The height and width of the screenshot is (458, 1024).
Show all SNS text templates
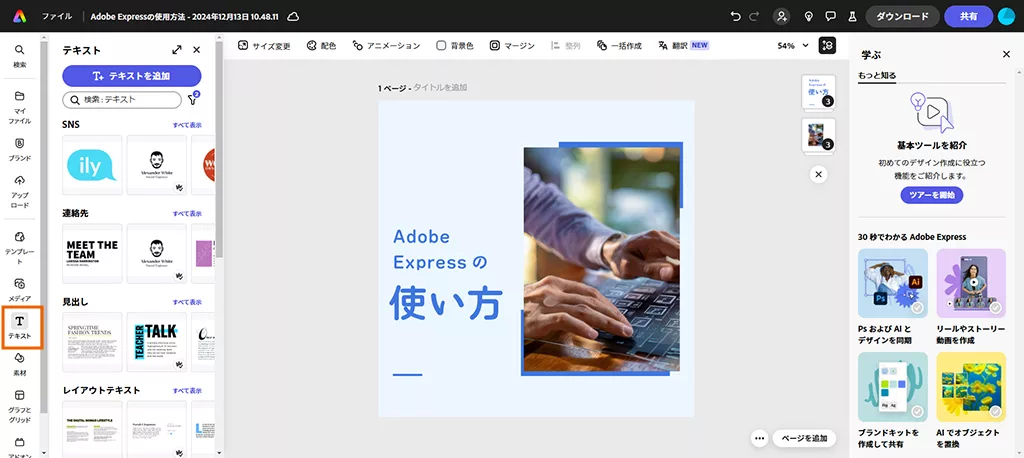click(x=187, y=125)
